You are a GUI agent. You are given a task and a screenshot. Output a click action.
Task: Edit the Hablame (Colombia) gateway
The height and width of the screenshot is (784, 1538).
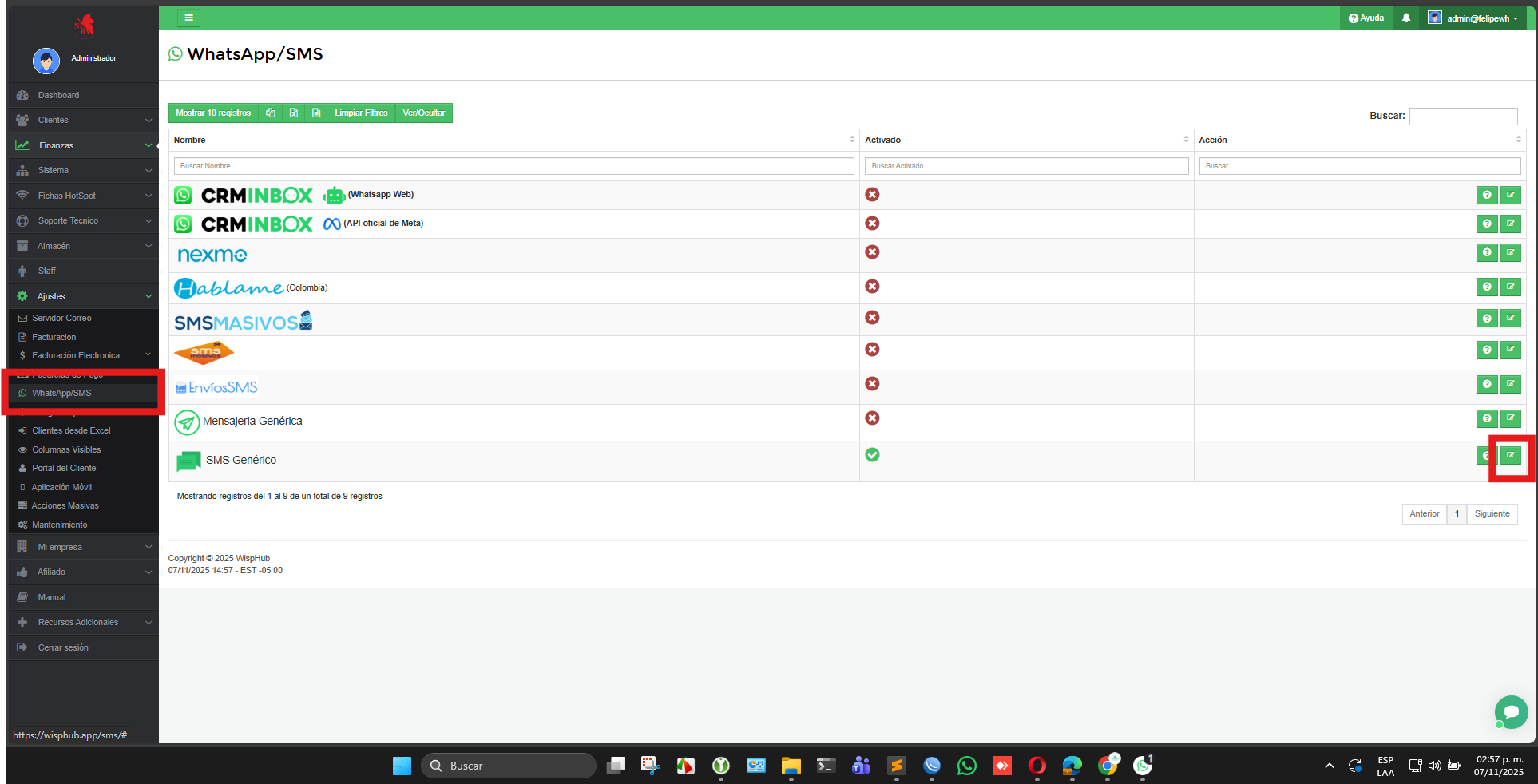click(x=1510, y=287)
